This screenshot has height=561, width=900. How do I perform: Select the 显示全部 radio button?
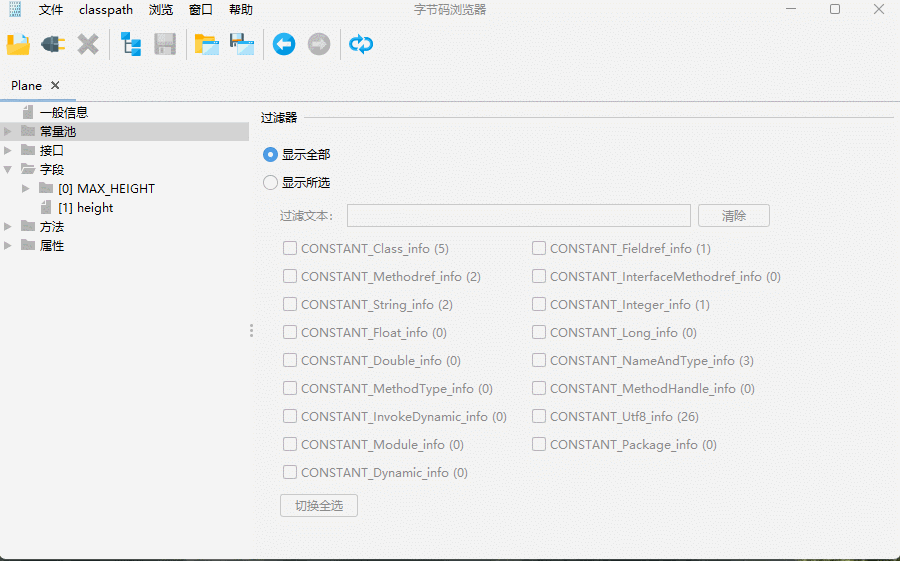pos(270,155)
